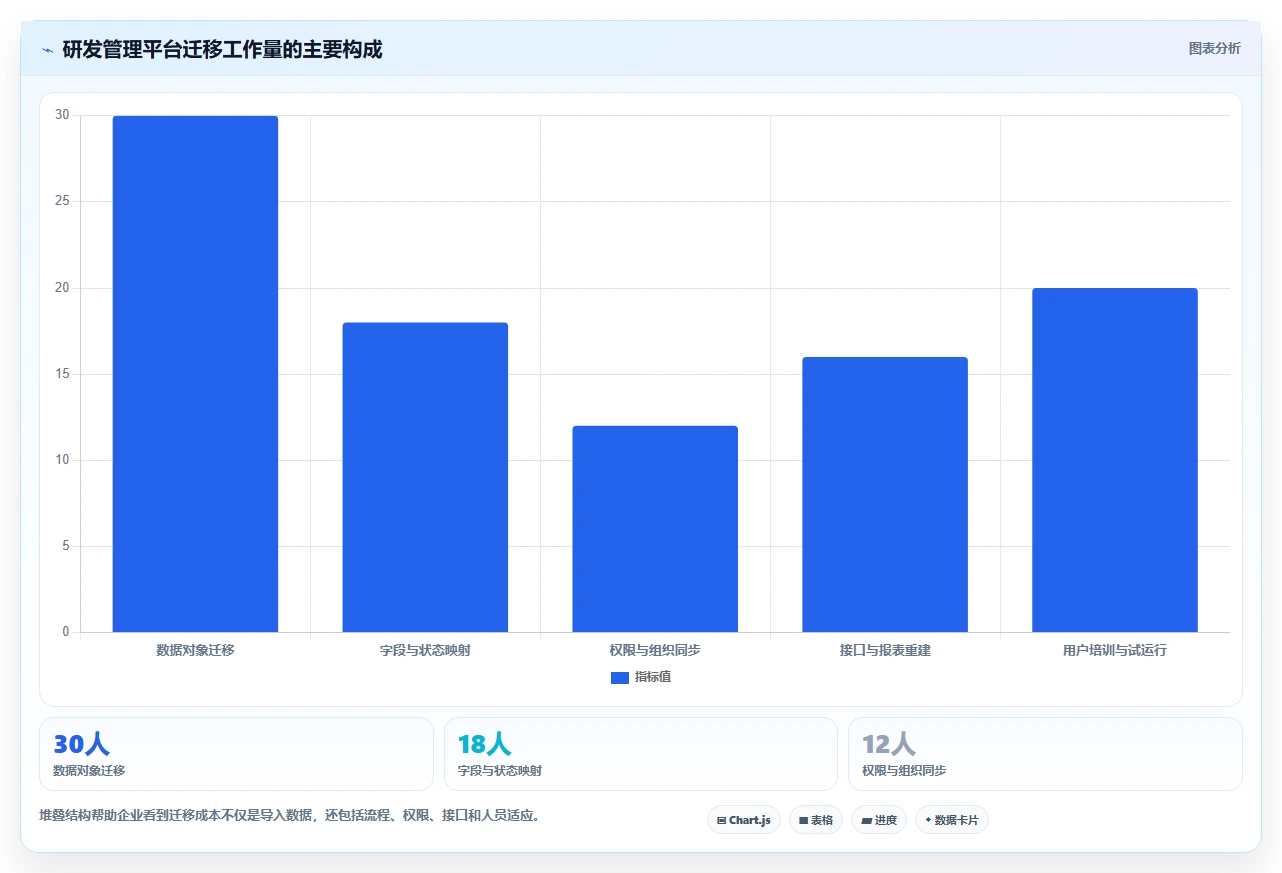Screen dimensions: 1282x873
Task: Click the y-axis value 30
Action: 62,115
